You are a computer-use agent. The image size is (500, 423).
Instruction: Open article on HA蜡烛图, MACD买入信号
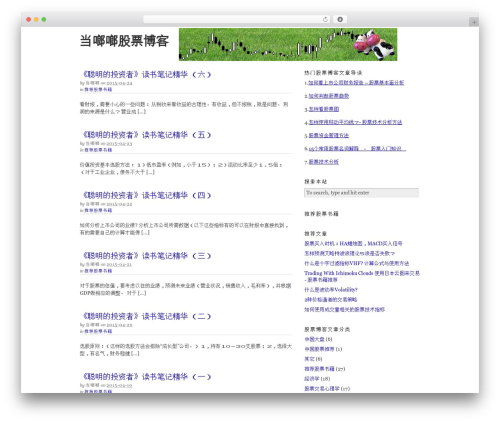point(353,244)
